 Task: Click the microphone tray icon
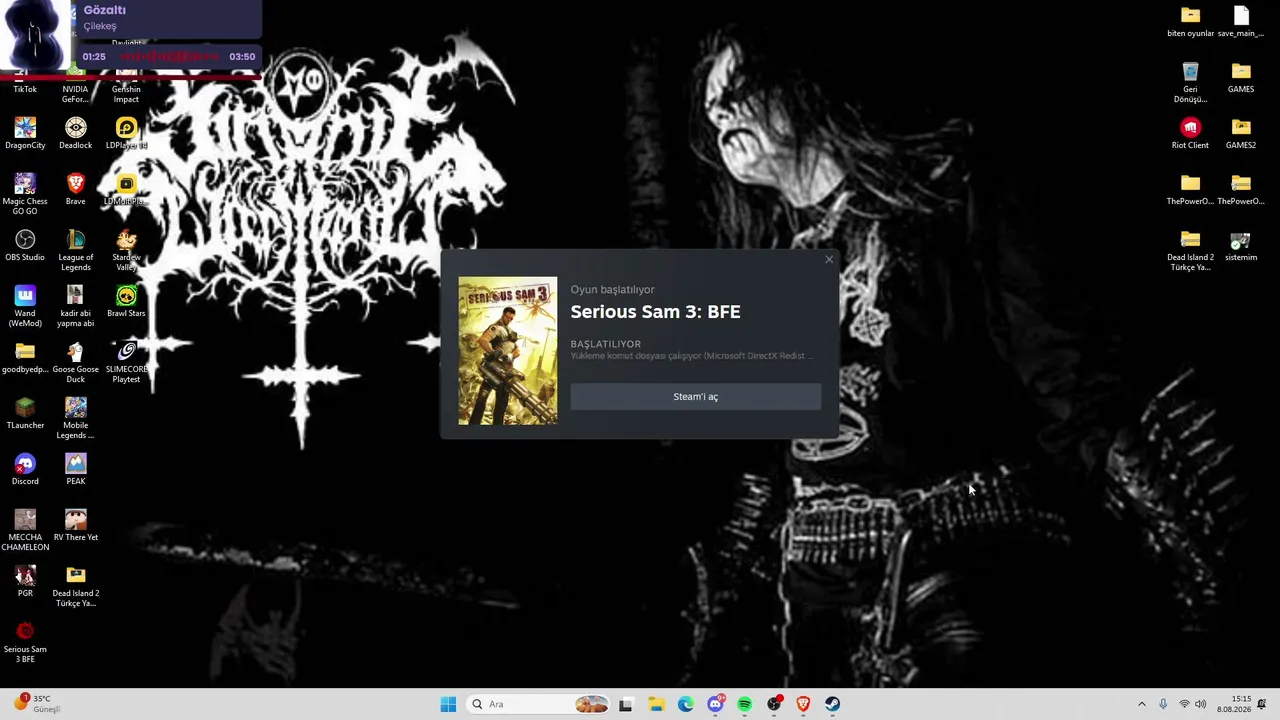click(x=1163, y=704)
